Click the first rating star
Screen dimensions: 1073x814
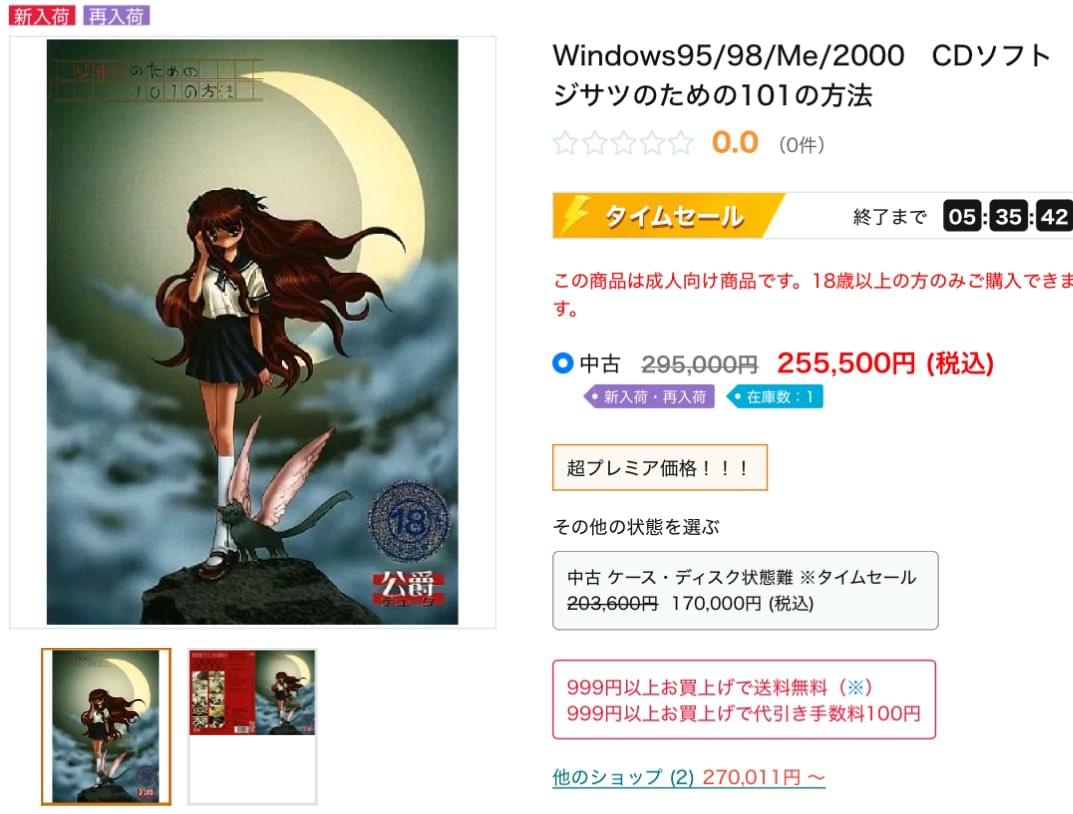pos(565,143)
